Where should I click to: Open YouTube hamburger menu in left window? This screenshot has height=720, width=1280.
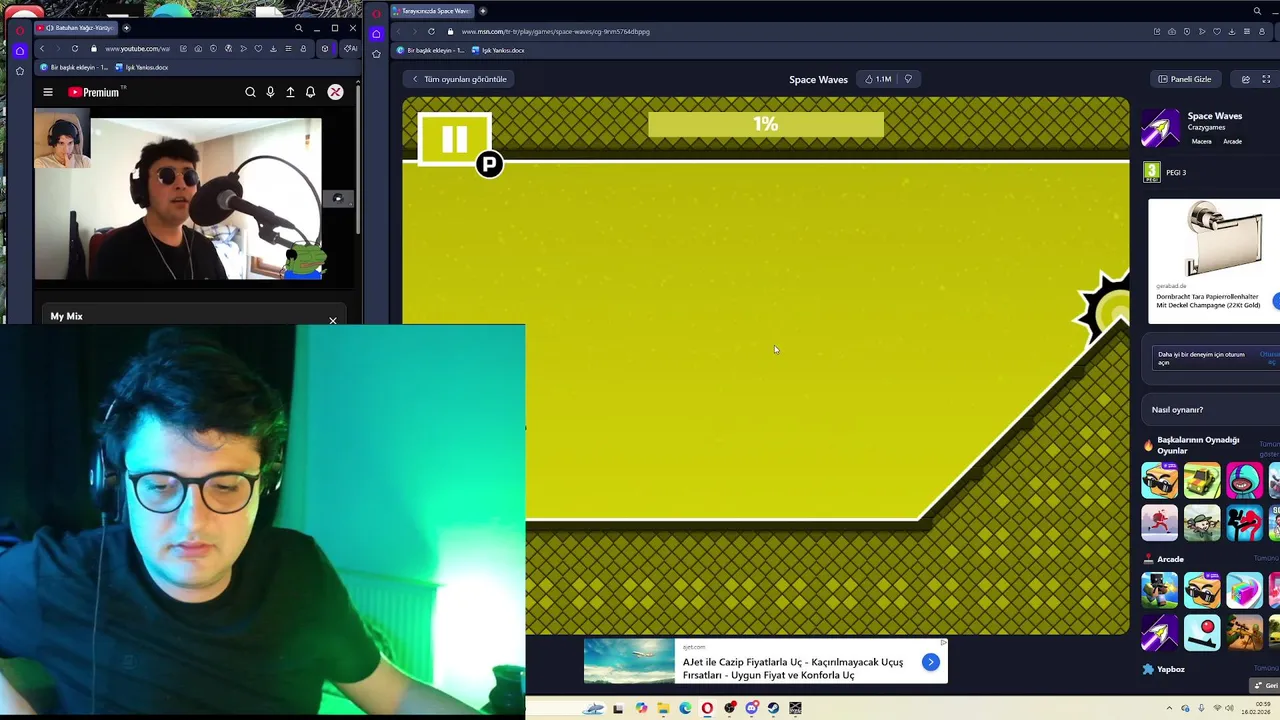click(x=48, y=92)
